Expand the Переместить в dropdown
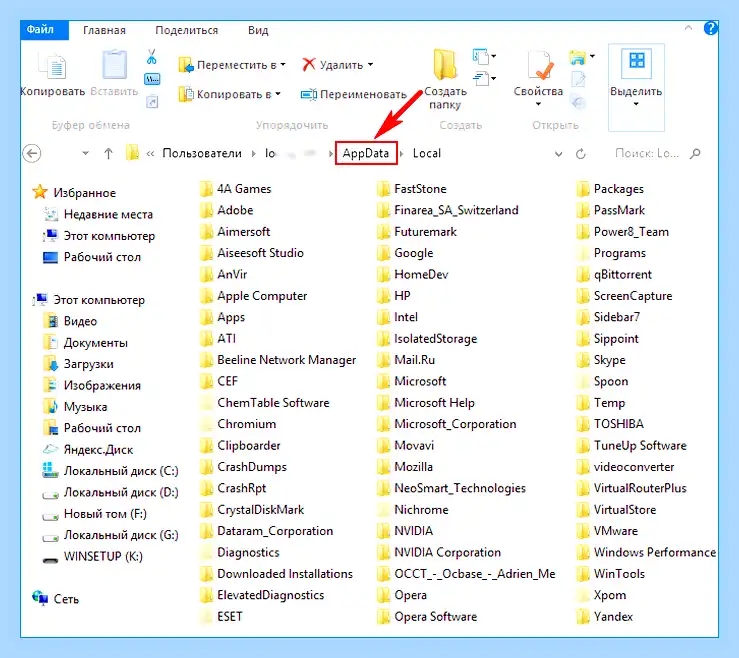Viewport: 739px width, 658px height. (x=283, y=65)
